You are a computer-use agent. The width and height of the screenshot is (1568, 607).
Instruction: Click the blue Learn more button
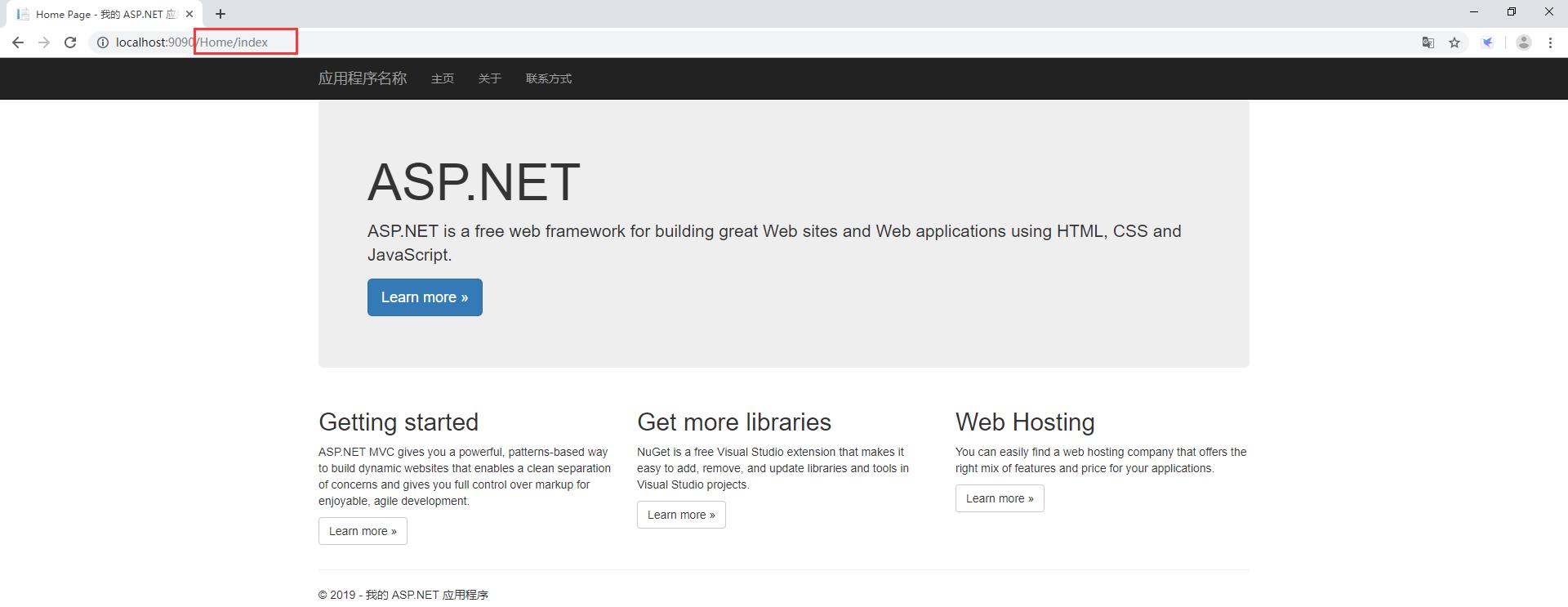425,297
